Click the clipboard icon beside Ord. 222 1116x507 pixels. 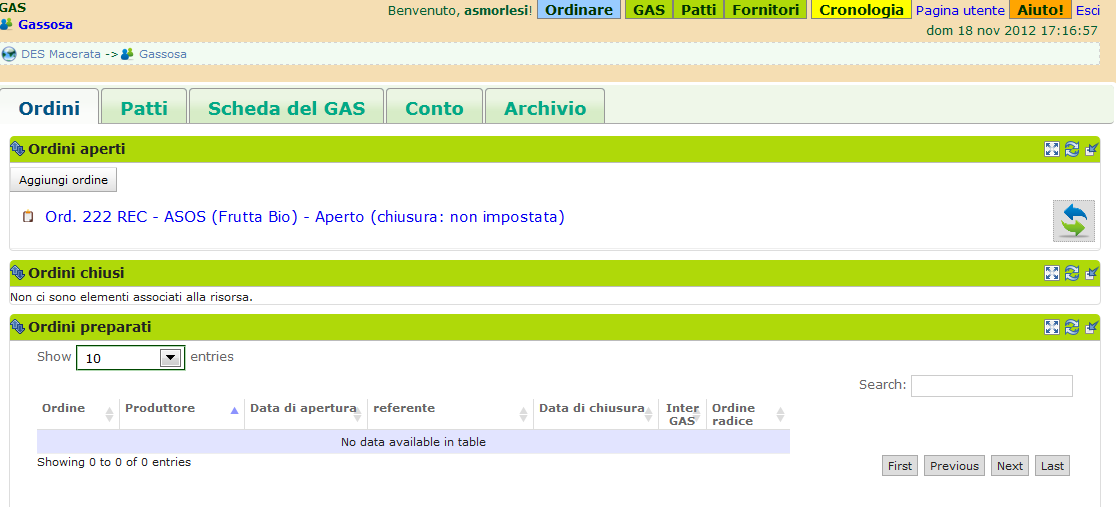pos(28,217)
